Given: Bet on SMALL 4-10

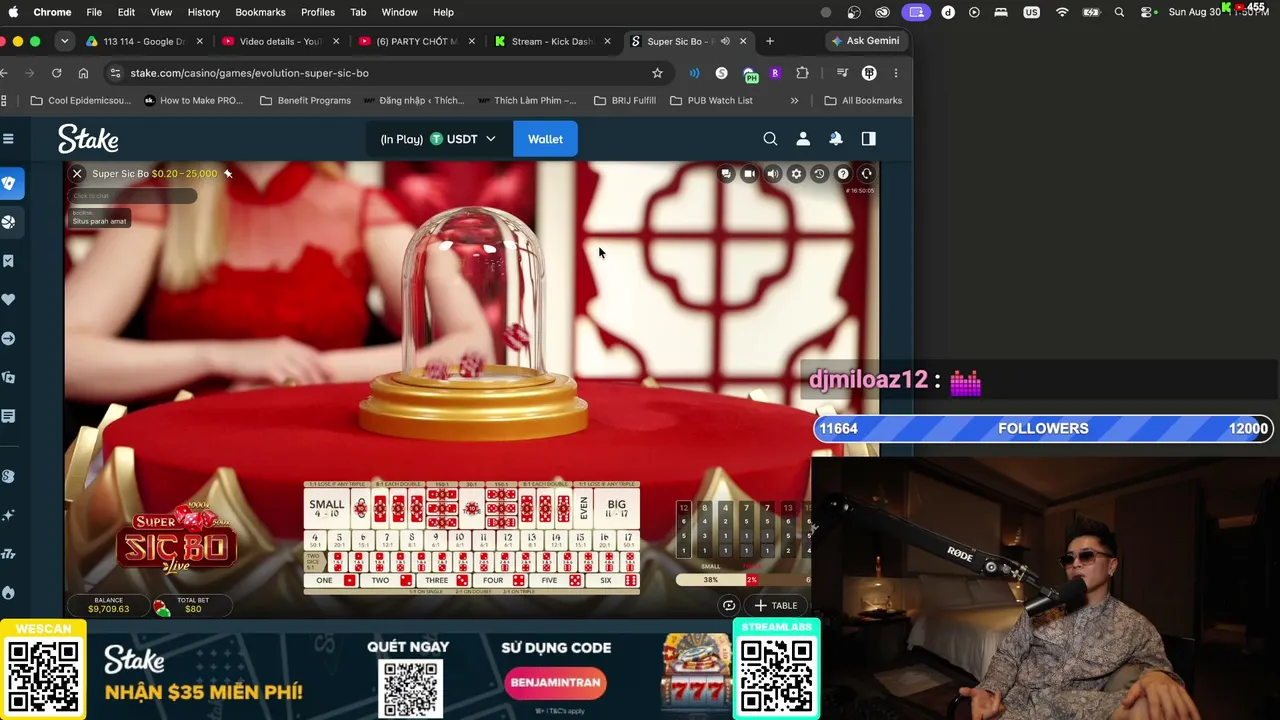Looking at the screenshot, I should [326, 509].
